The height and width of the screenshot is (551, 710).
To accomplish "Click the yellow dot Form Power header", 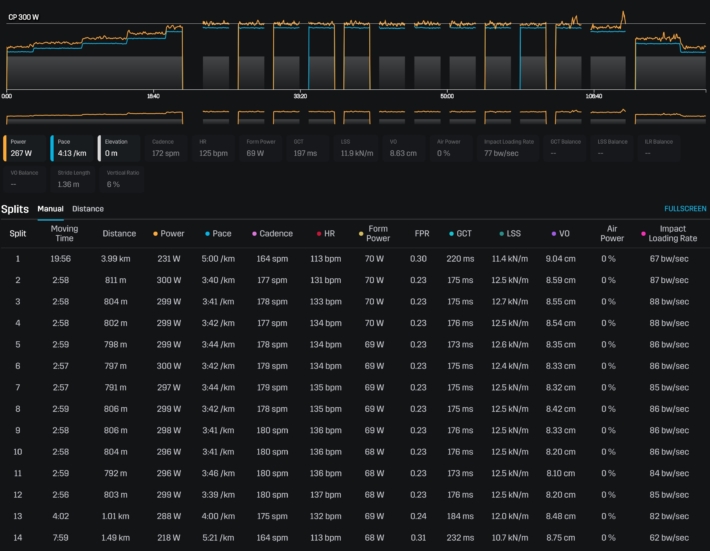I will click(x=377, y=234).
